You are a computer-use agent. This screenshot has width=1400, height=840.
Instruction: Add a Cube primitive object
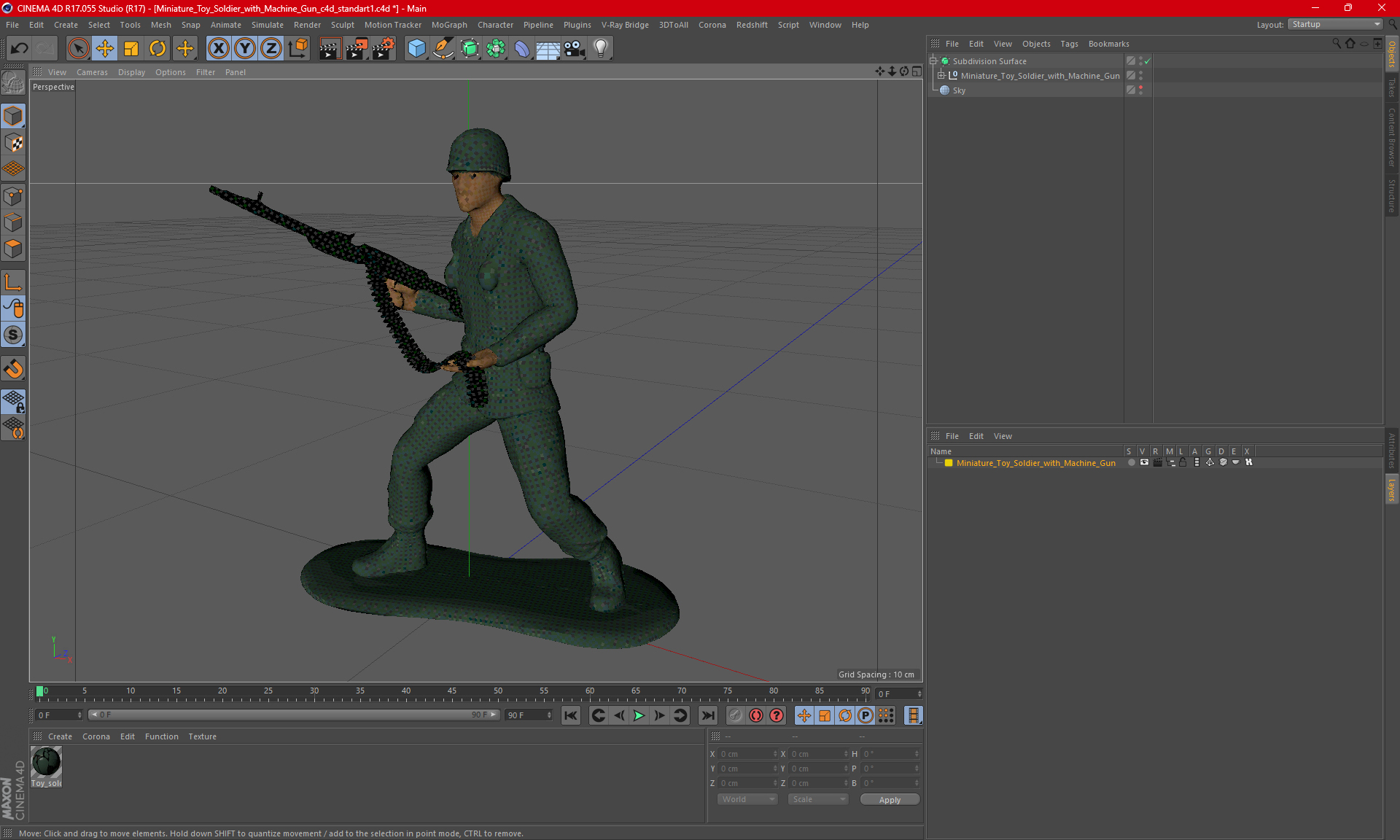tap(416, 49)
